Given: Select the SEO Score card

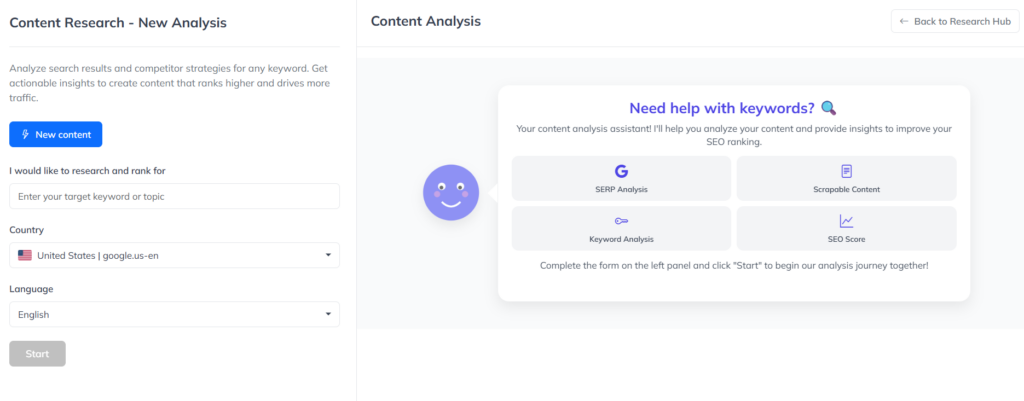Looking at the screenshot, I should (846, 228).
